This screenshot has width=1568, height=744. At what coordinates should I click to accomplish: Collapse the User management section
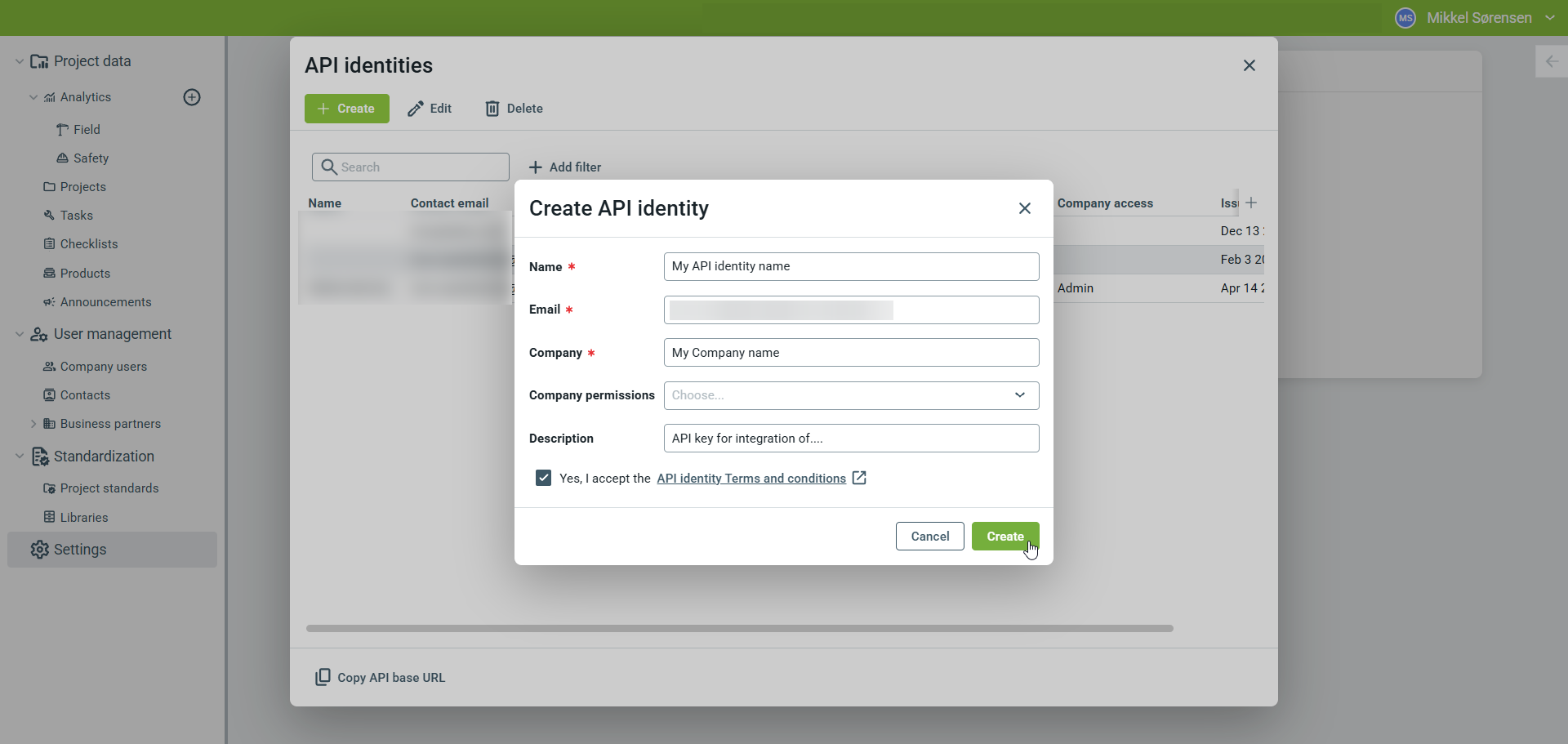[x=20, y=334]
